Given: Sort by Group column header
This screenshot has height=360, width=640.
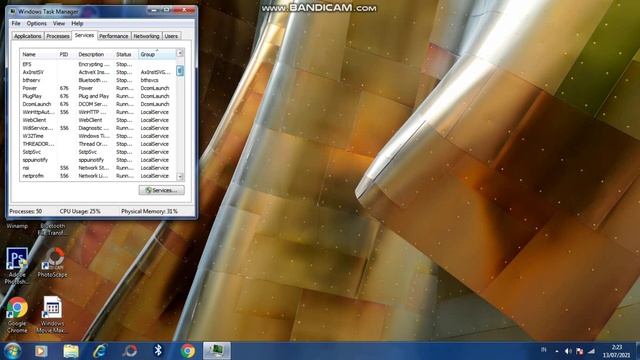Looking at the screenshot, I should (x=157, y=54).
